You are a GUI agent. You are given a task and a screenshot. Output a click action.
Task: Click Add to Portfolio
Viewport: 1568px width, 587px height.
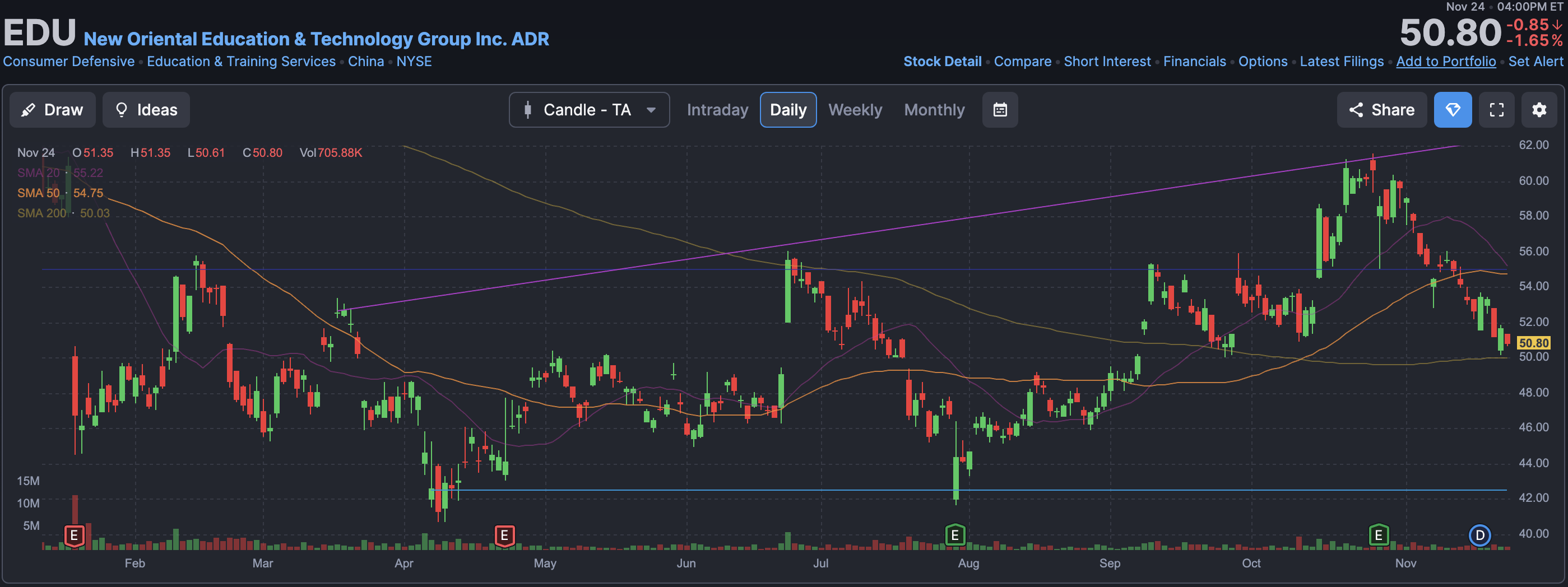[x=1446, y=62]
